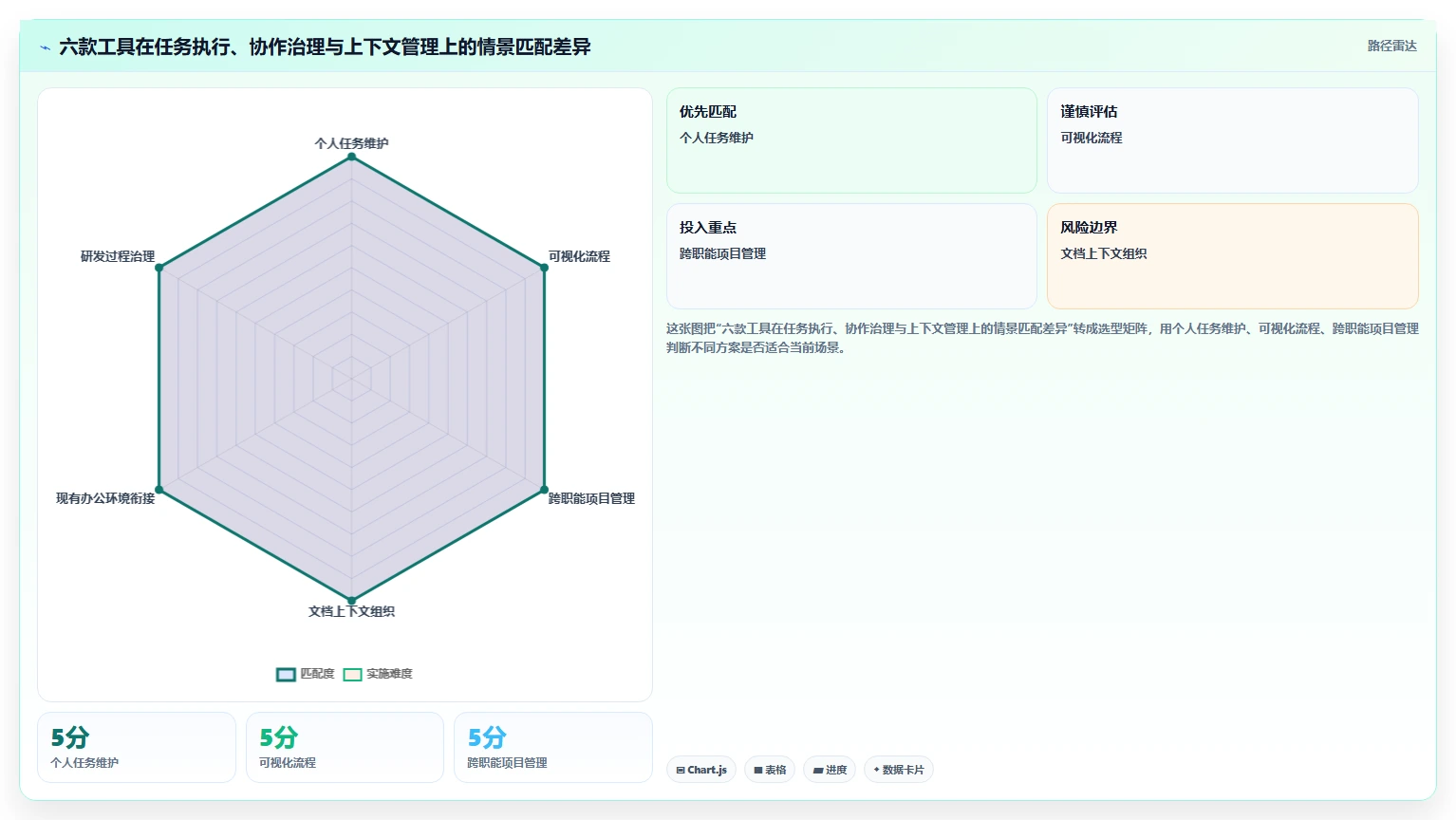
Task: Click the 跨职能项目管理 radar data point
Action: pyautogui.click(x=544, y=490)
